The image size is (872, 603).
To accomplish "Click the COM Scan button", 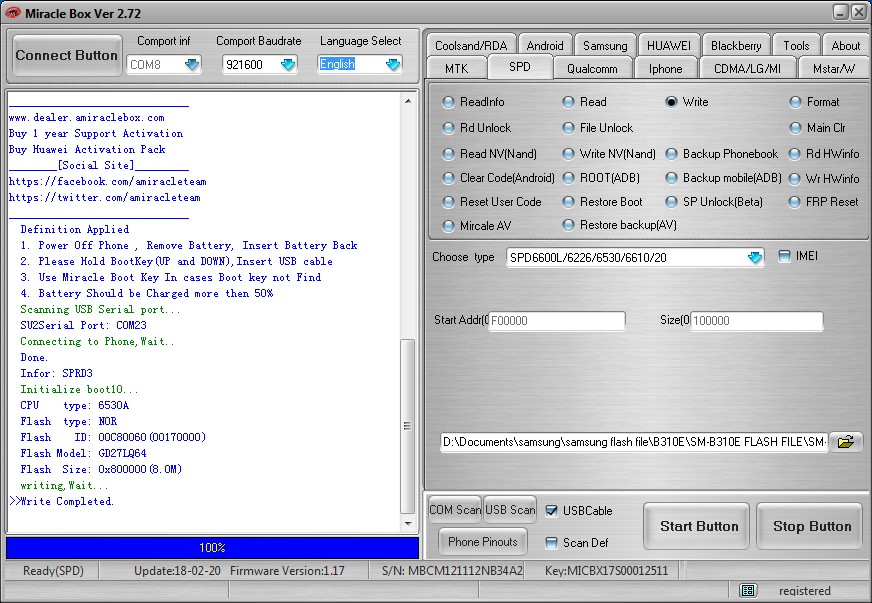I will [455, 510].
